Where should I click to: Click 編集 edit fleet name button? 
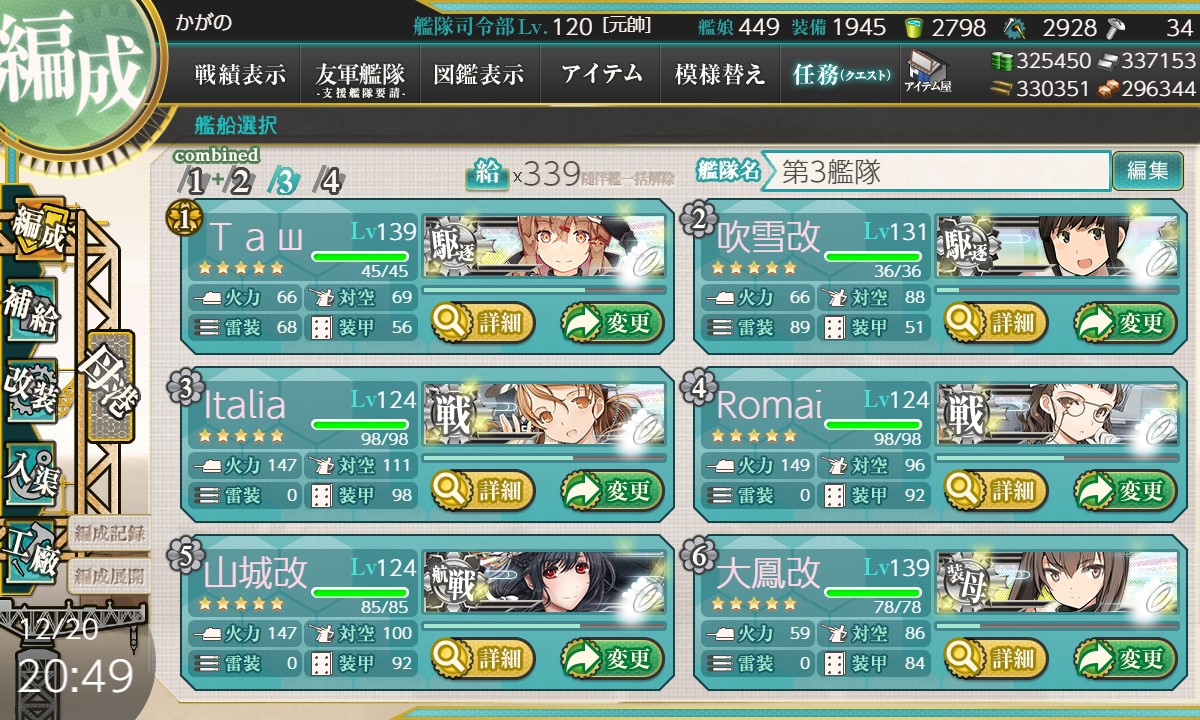click(1147, 171)
